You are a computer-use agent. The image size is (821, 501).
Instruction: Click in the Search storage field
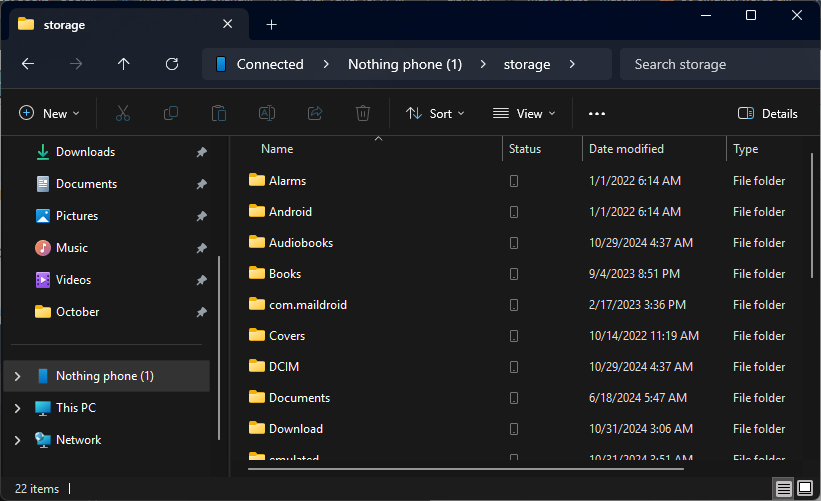(x=715, y=64)
